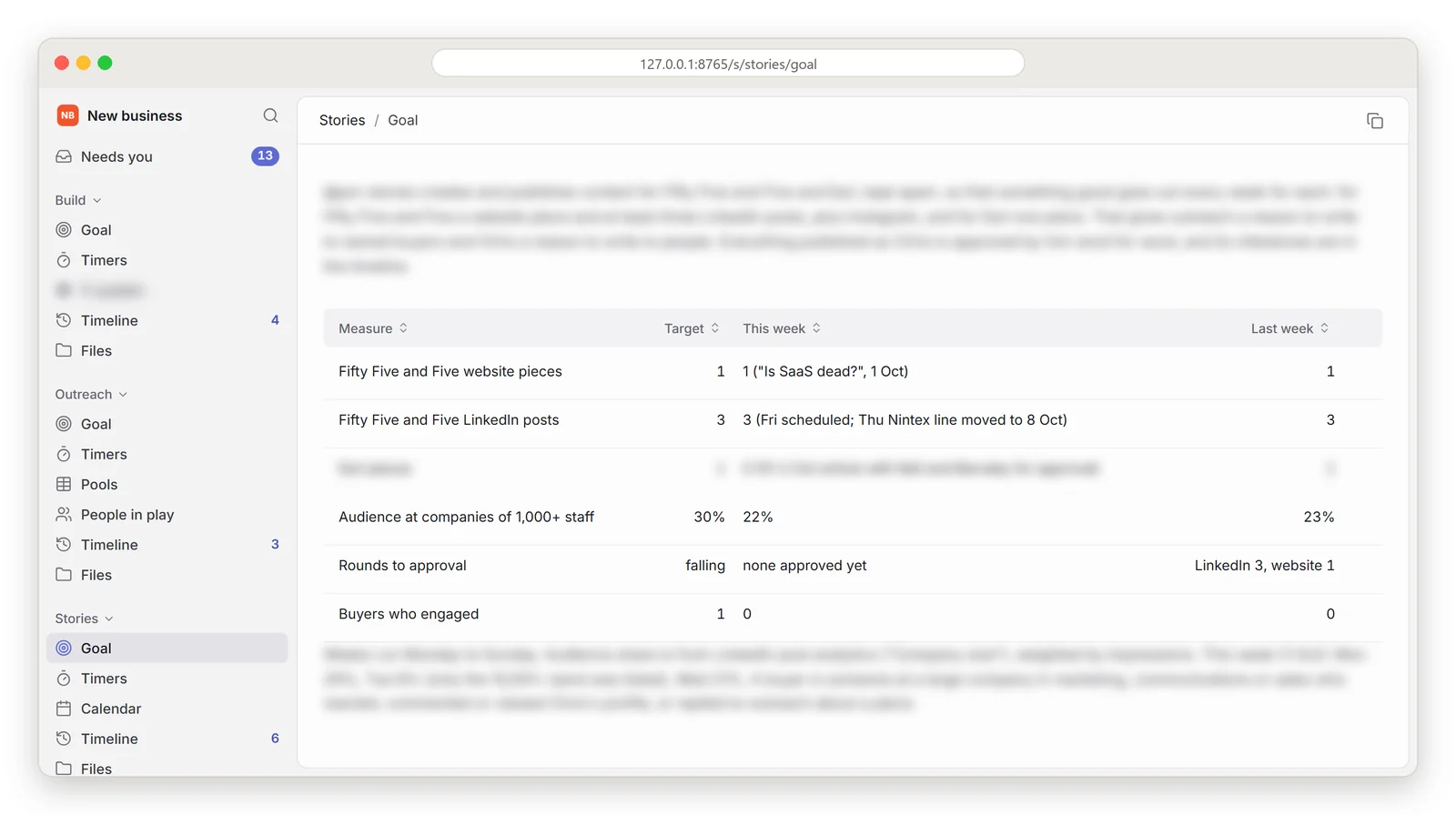
Task: Sort the table by This week column
Action: (x=782, y=328)
